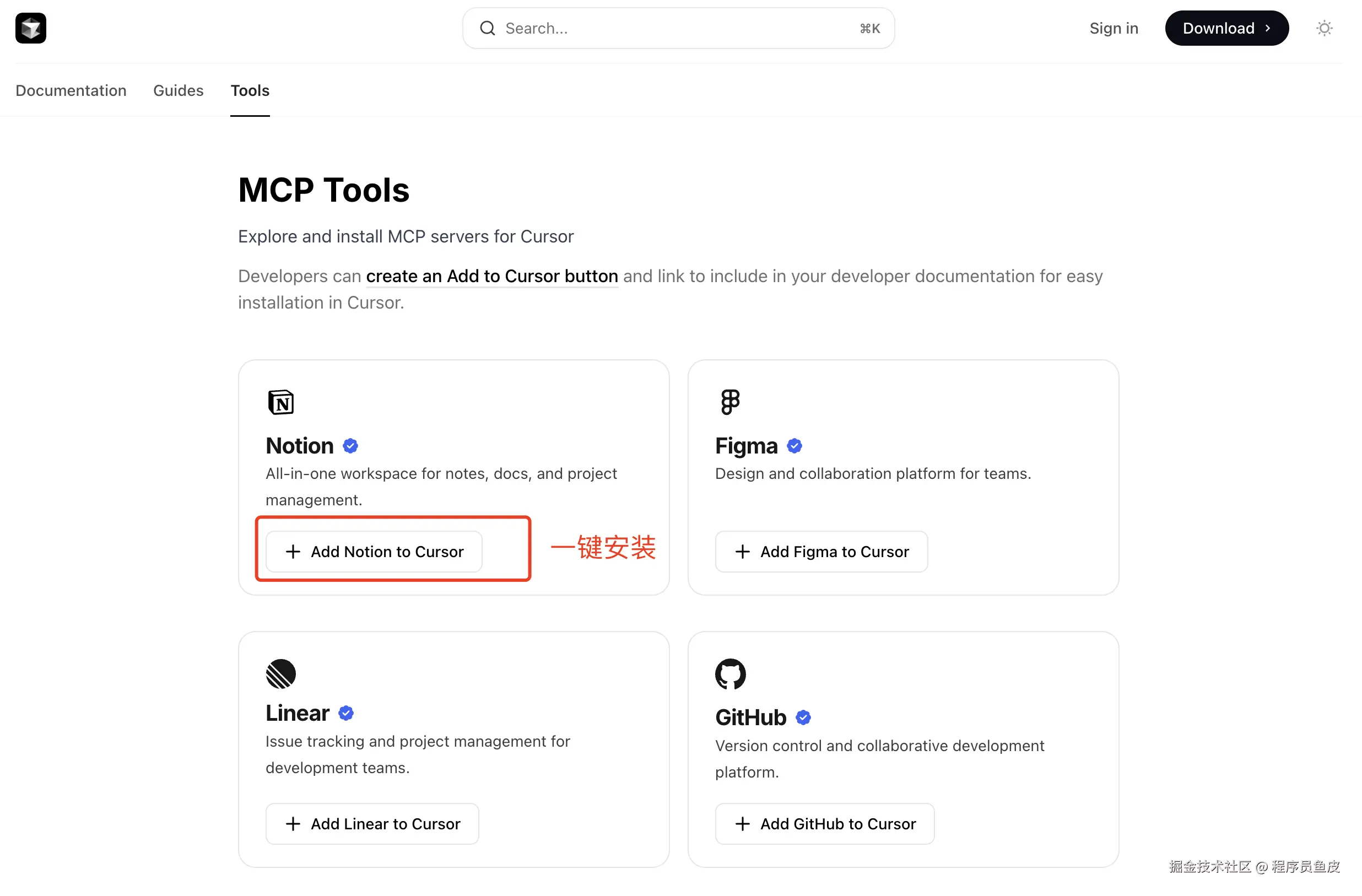Toggle the light/dark theme sun icon
The image size is (1362, 896).
[x=1323, y=28]
